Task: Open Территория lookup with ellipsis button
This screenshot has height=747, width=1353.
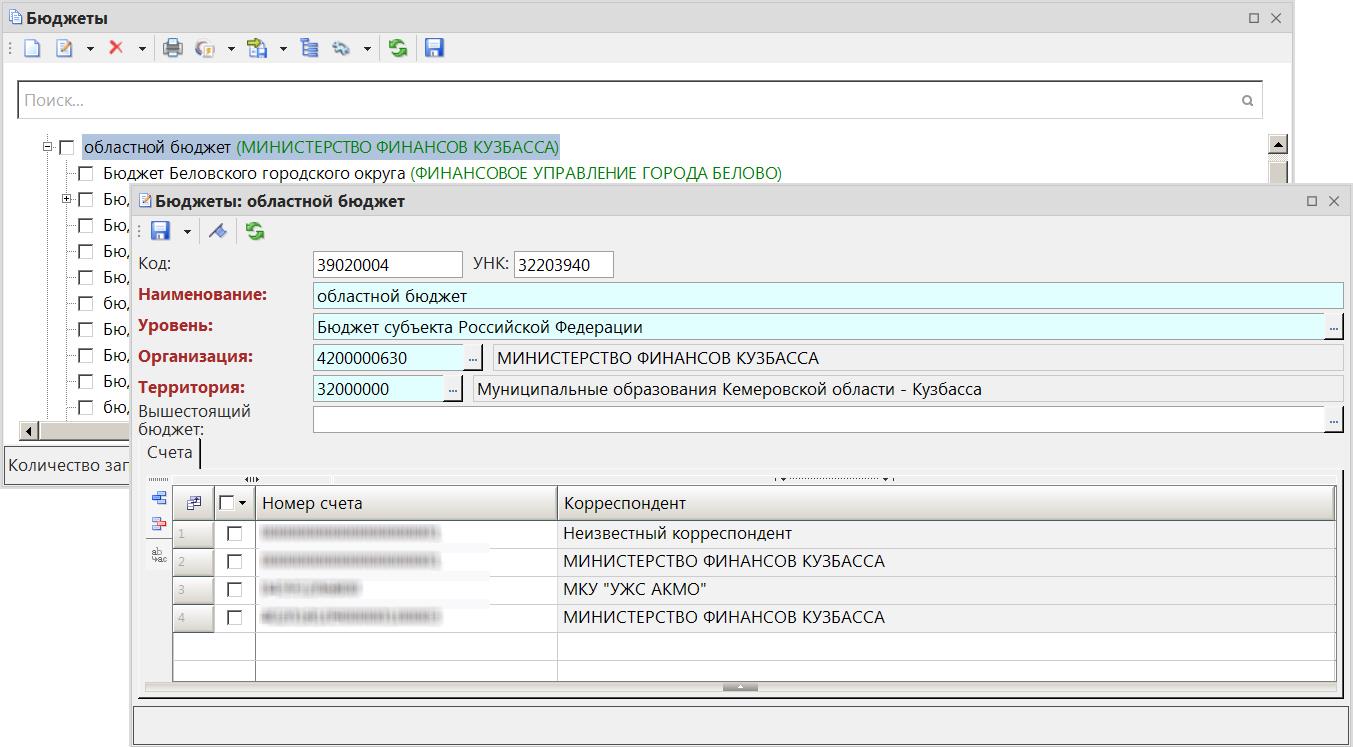Action: click(454, 389)
